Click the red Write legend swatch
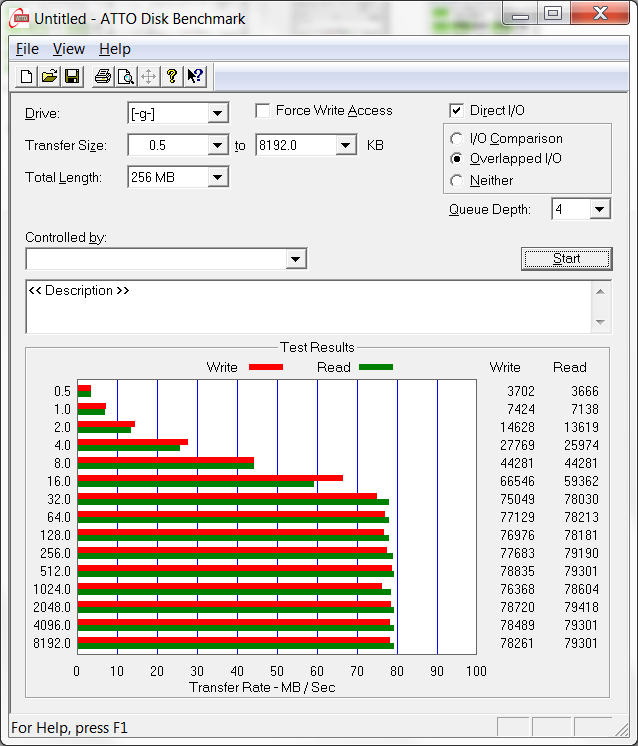638x746 pixels. pyautogui.click(x=265, y=367)
